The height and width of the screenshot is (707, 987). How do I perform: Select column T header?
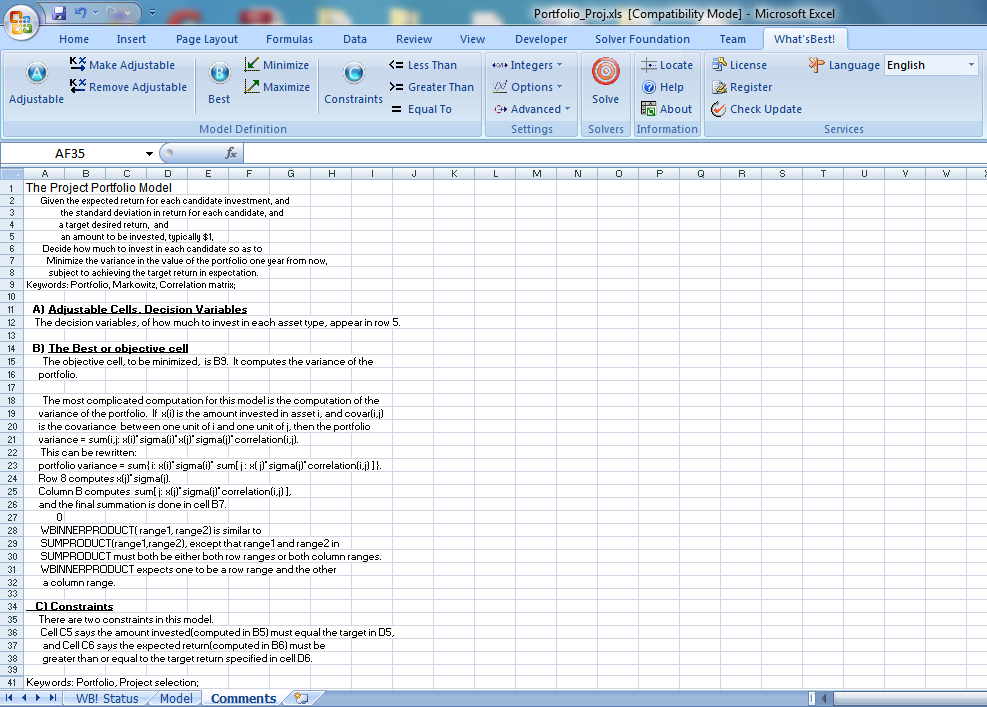[x=823, y=174]
